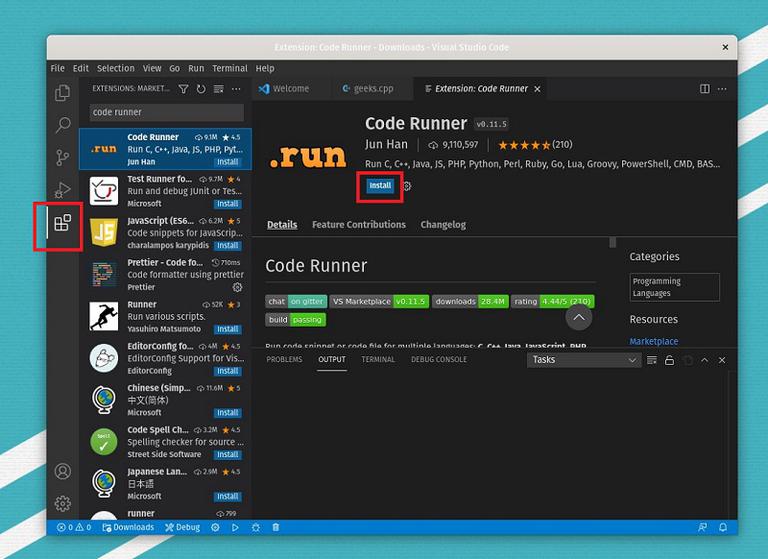Switch to the Welcome tab

click(291, 89)
